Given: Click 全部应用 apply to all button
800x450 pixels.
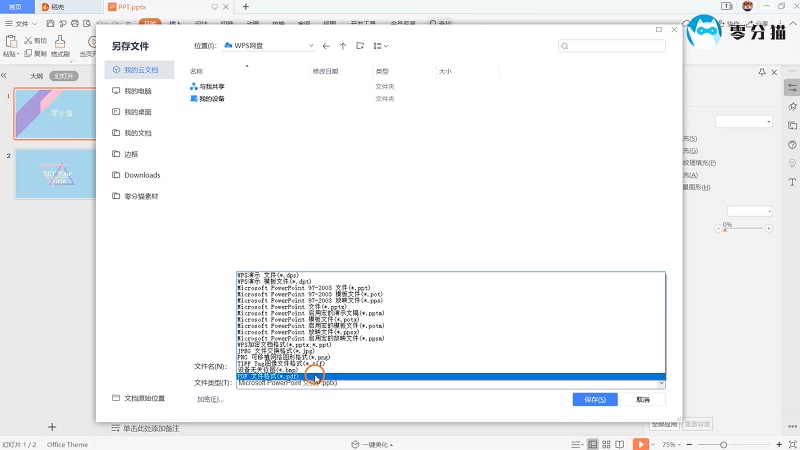Looking at the screenshot, I should 664,423.
